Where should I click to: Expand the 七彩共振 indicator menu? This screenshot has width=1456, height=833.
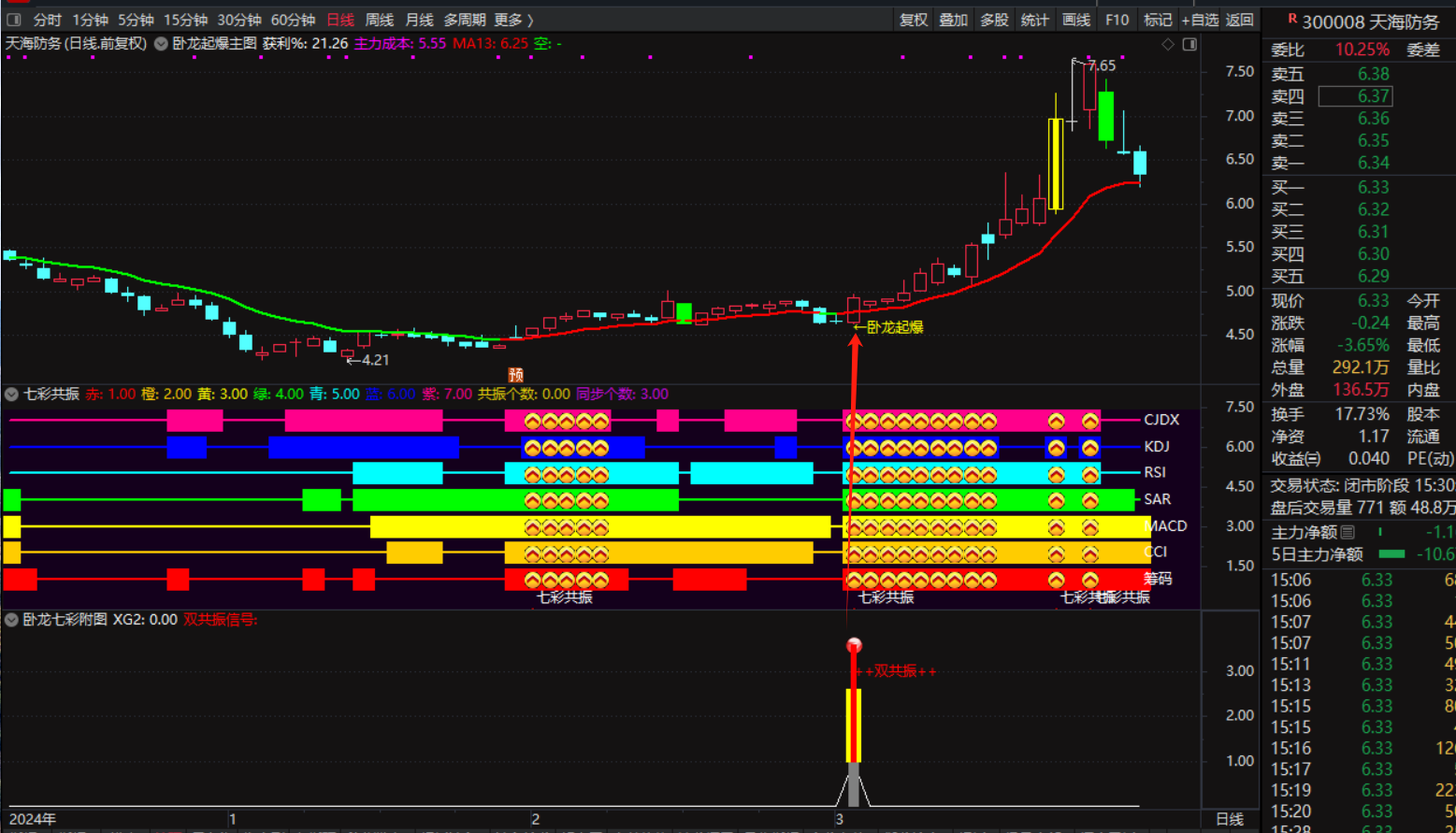[12, 395]
